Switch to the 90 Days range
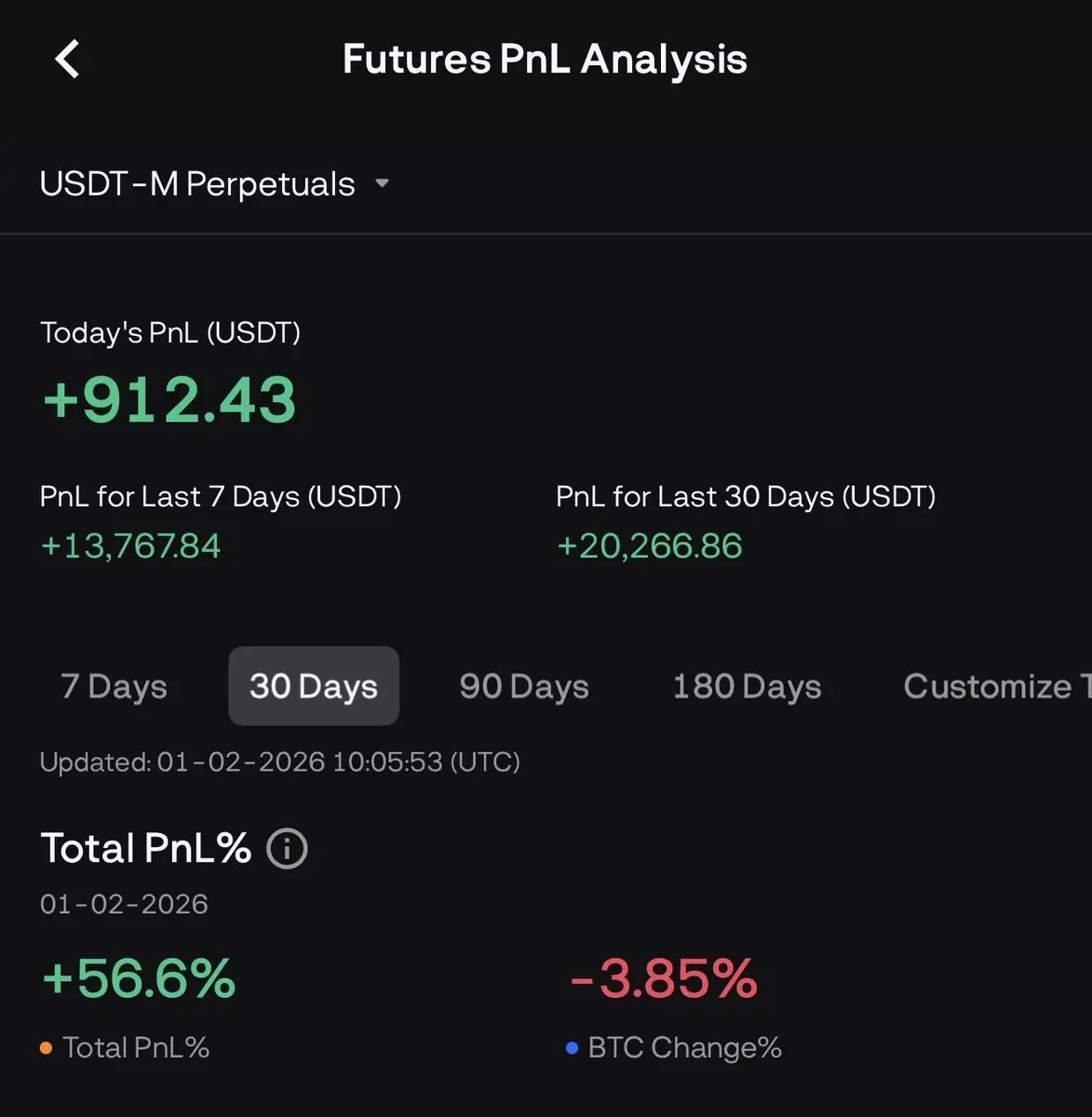This screenshot has width=1092, height=1117. pyautogui.click(x=524, y=687)
